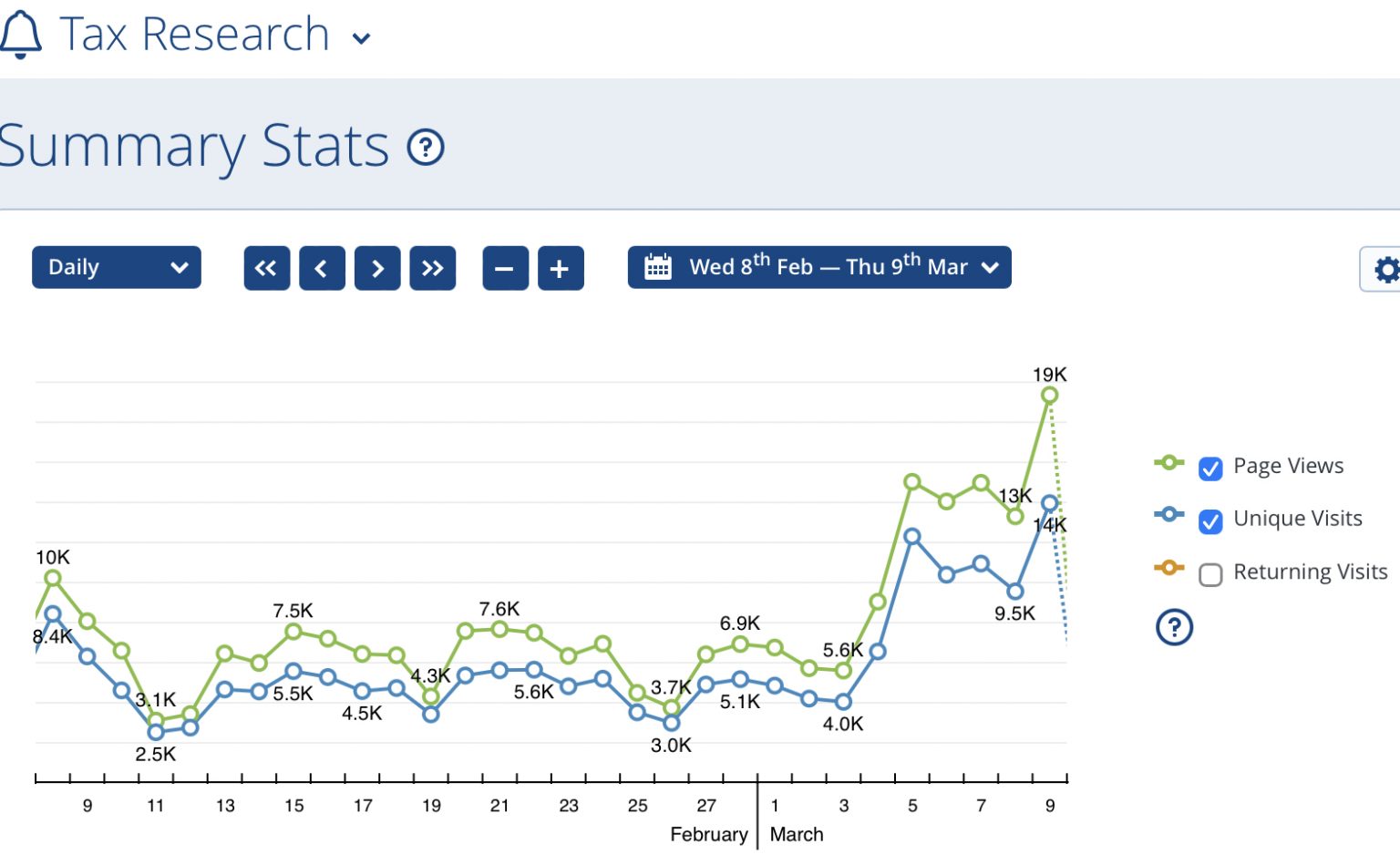Open the Daily granularity dropdown
The width and height of the screenshot is (1400, 865).
[x=117, y=268]
